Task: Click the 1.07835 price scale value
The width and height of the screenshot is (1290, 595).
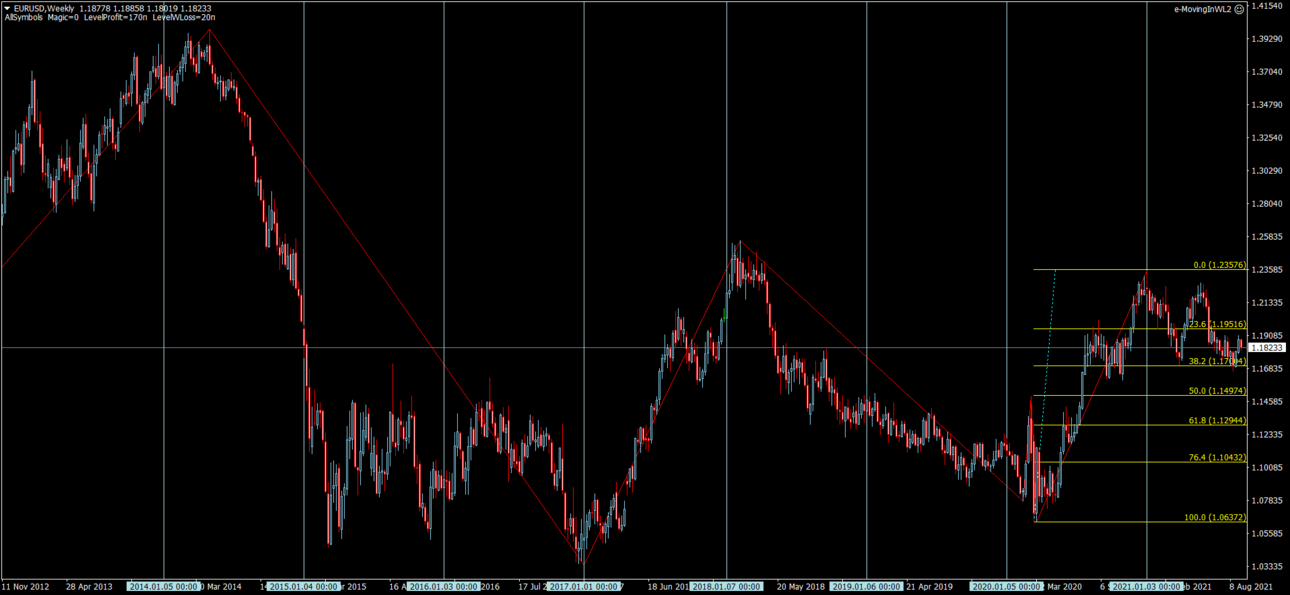Action: tap(1267, 501)
